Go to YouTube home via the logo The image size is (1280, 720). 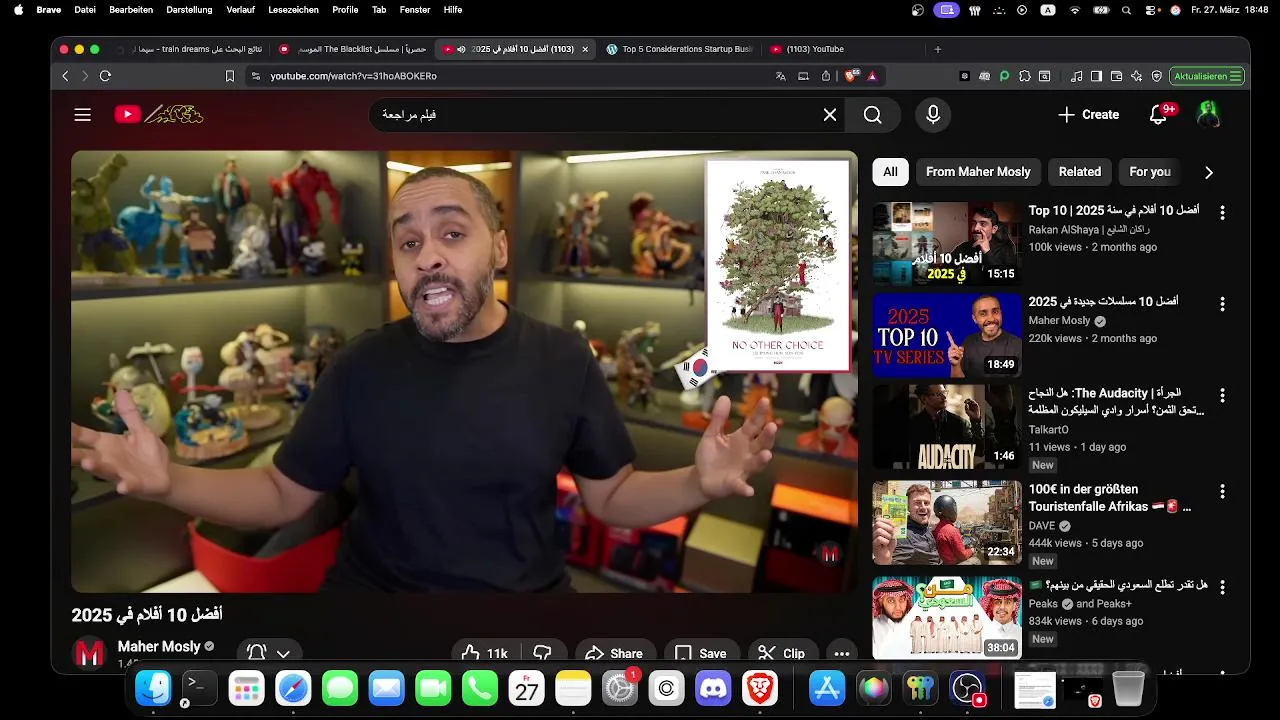tap(159, 115)
